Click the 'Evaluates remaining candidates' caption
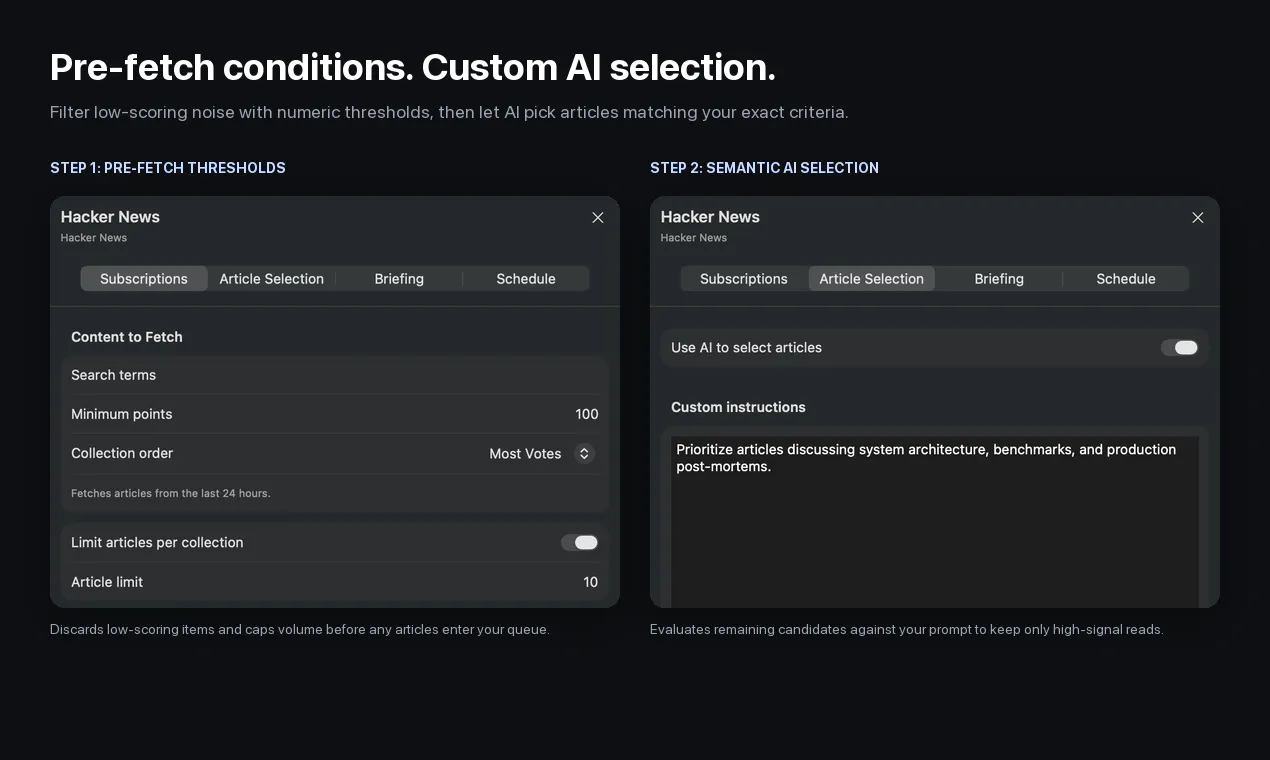The width and height of the screenshot is (1270, 760). coord(907,629)
